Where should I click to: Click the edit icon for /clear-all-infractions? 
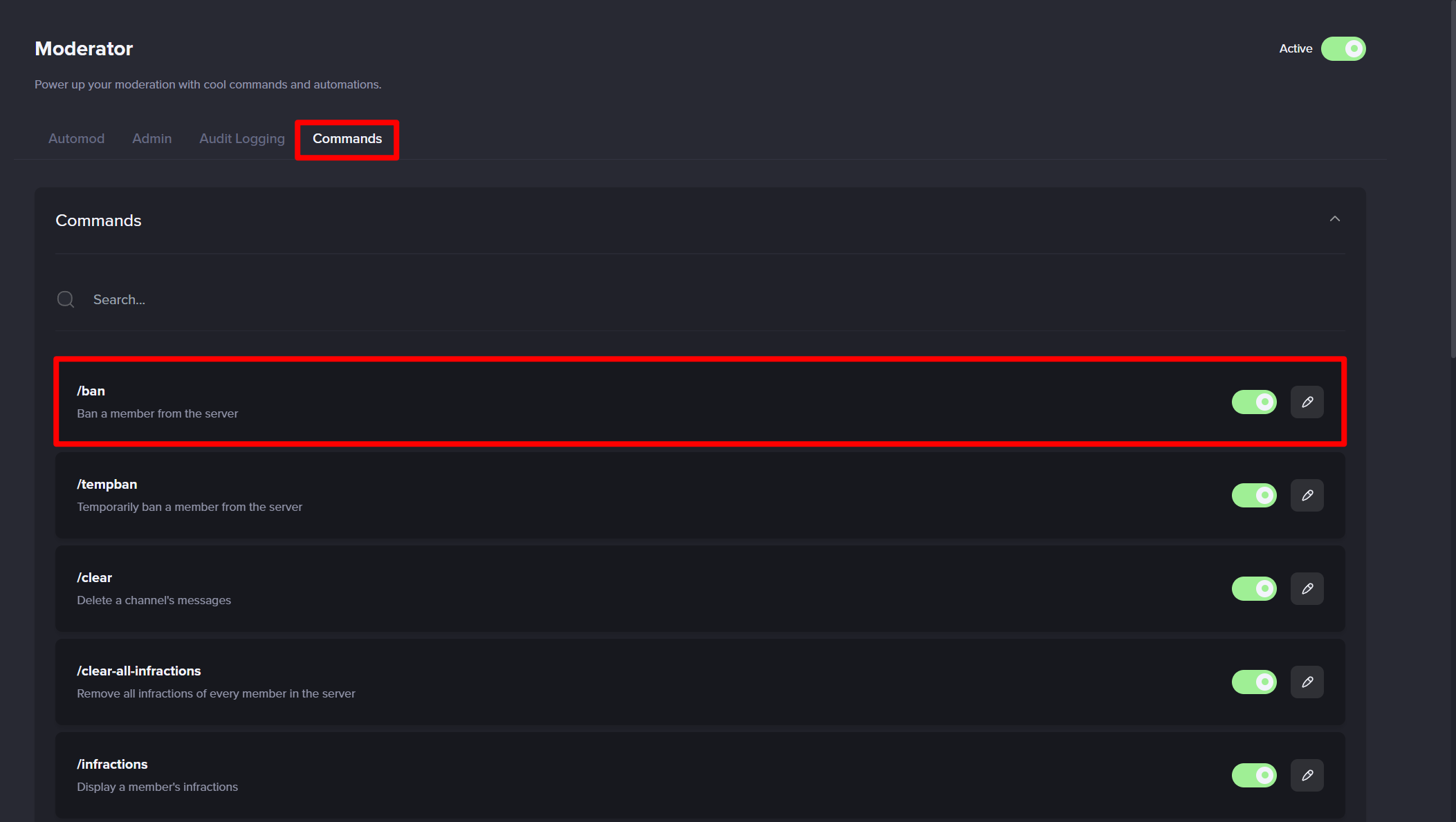tap(1307, 682)
